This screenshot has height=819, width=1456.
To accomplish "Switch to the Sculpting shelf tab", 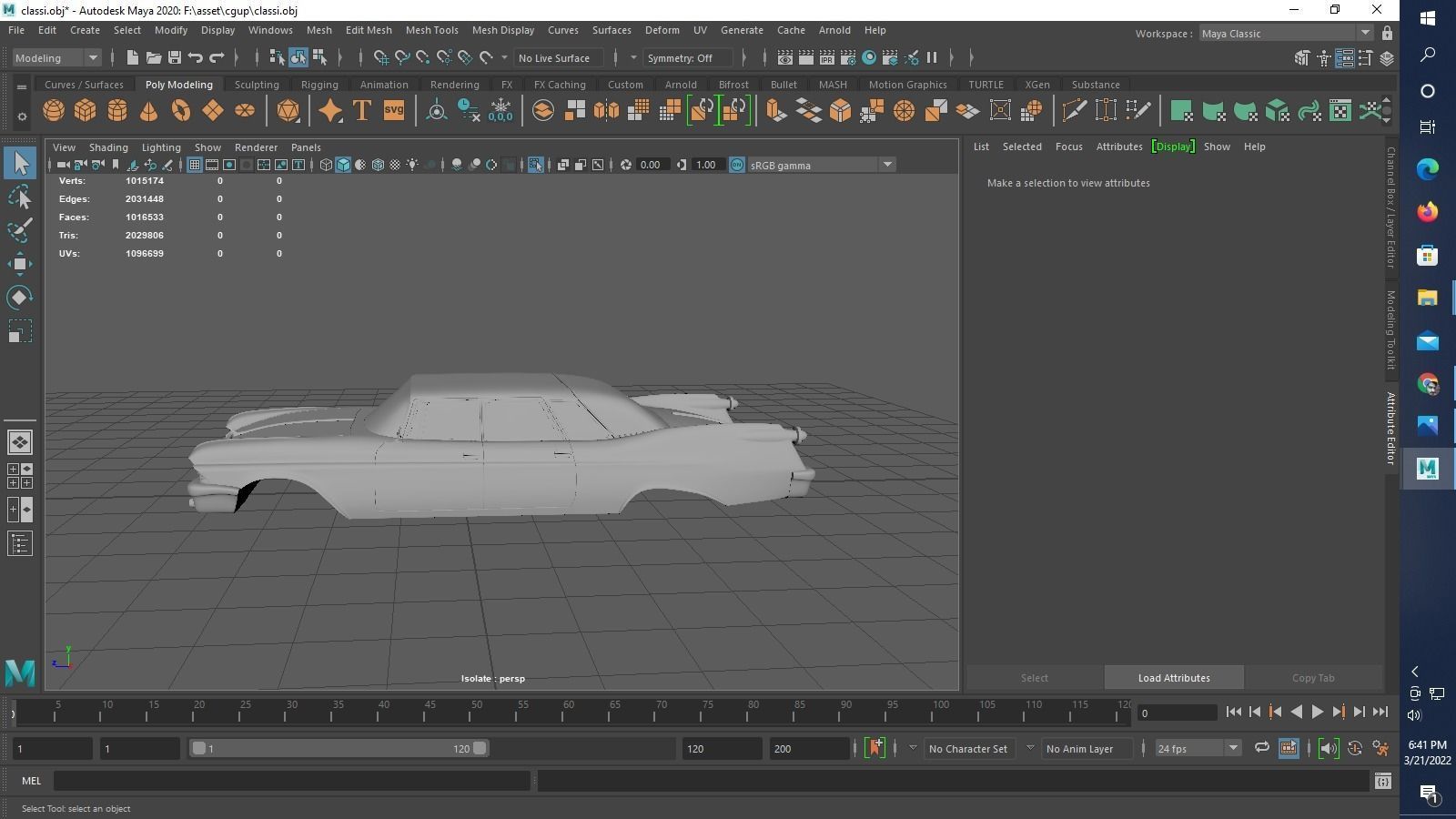I will (x=257, y=85).
